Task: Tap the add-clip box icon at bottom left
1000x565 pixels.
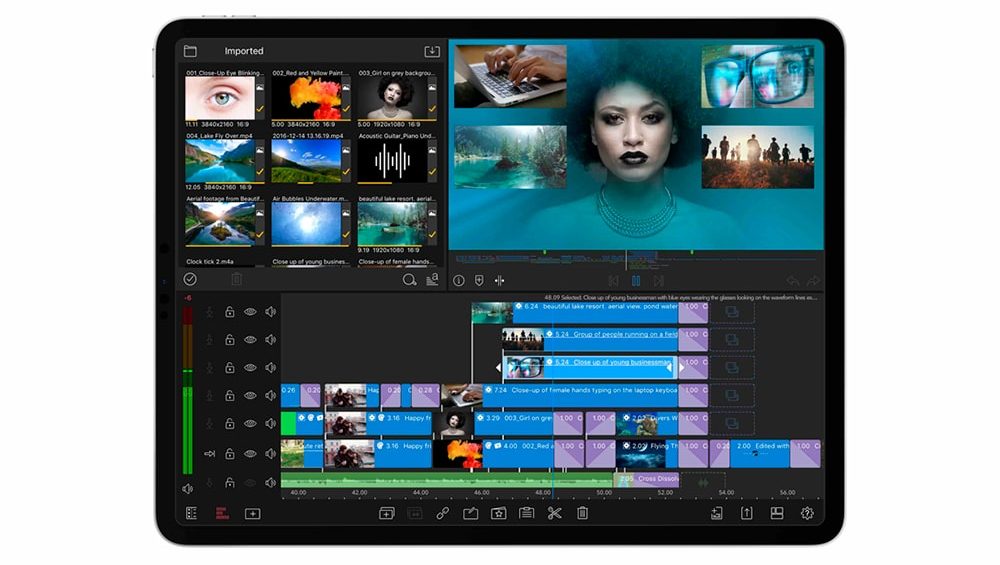Action: (x=253, y=513)
